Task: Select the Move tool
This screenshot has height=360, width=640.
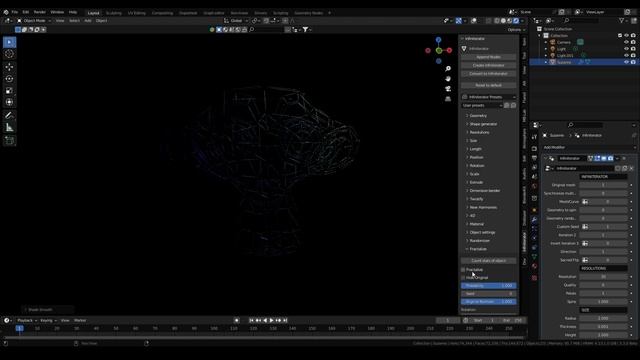Action: (x=9, y=67)
